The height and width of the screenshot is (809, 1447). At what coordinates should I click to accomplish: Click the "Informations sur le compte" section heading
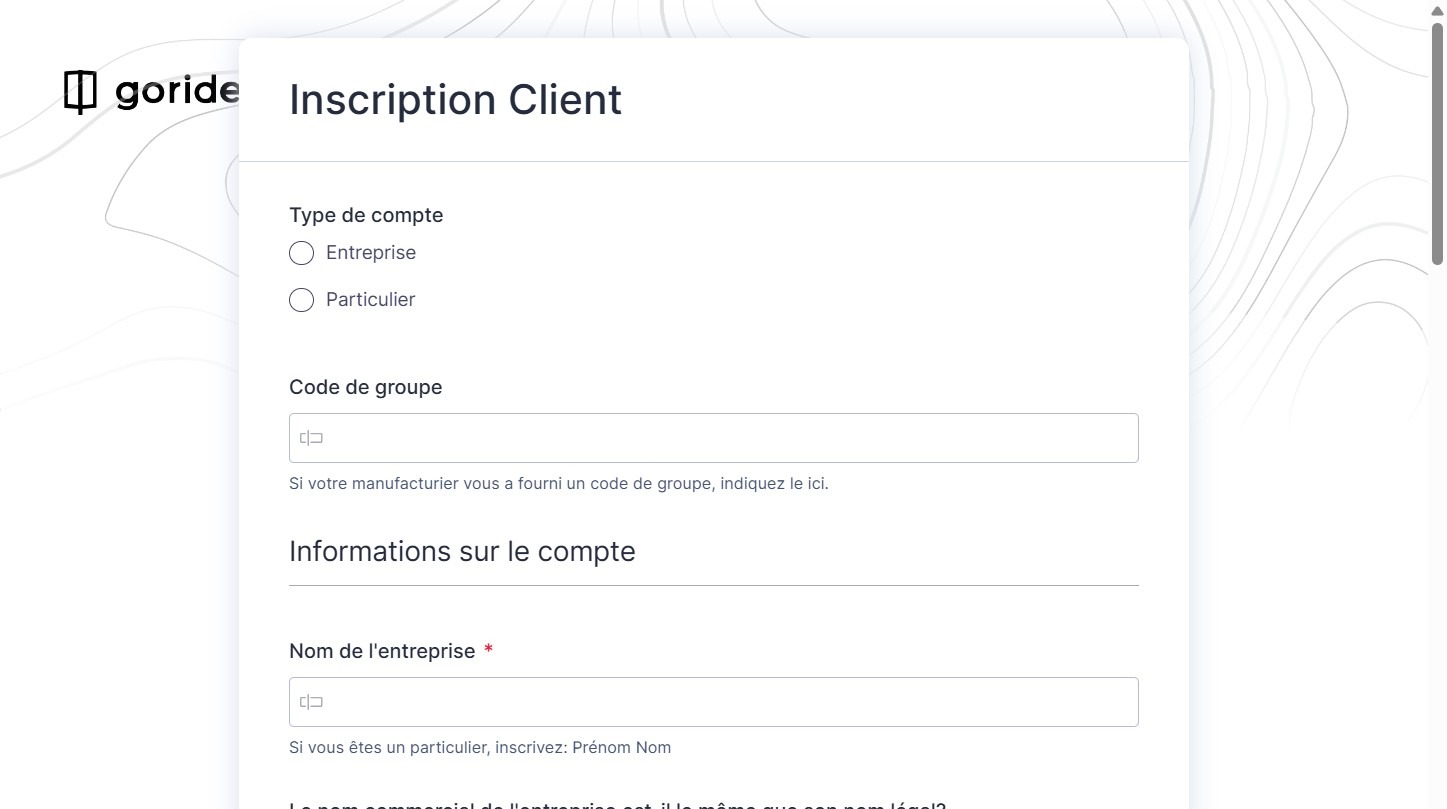tap(462, 552)
